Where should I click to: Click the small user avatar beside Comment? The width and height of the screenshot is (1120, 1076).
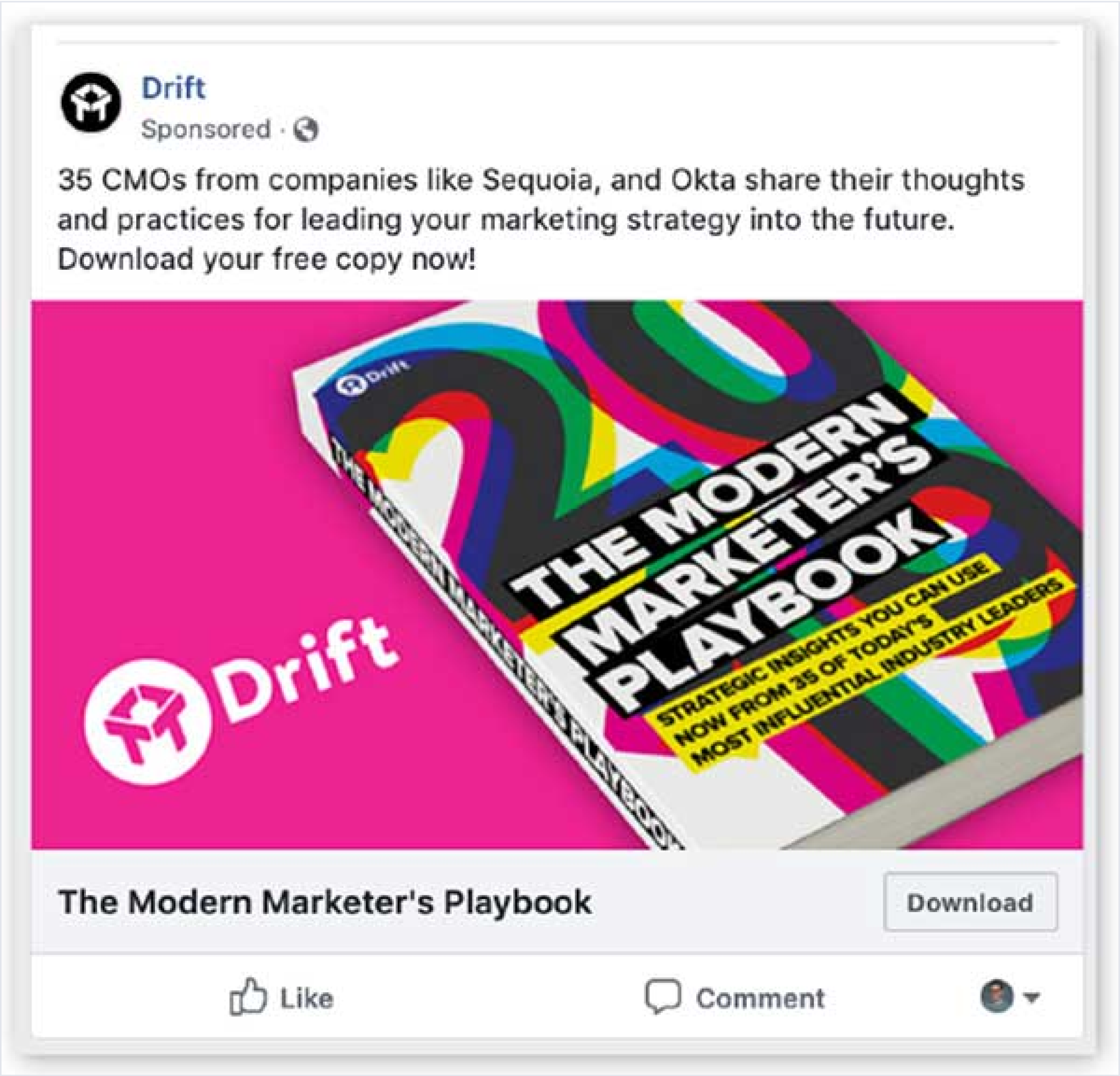[996, 996]
